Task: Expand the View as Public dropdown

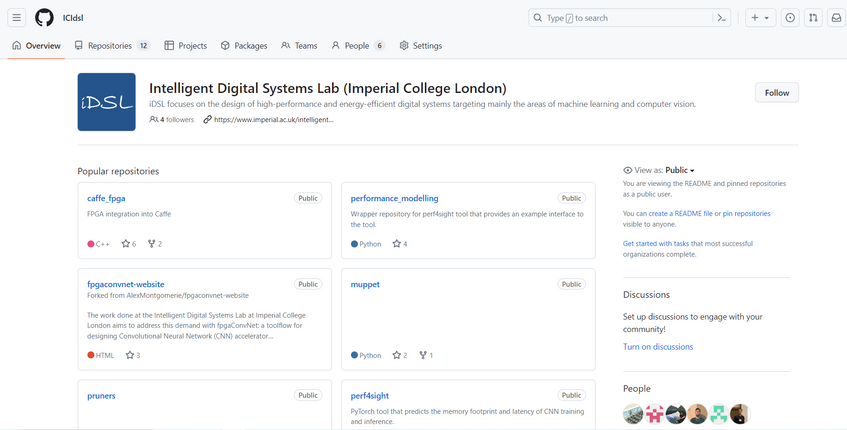Action: point(679,170)
